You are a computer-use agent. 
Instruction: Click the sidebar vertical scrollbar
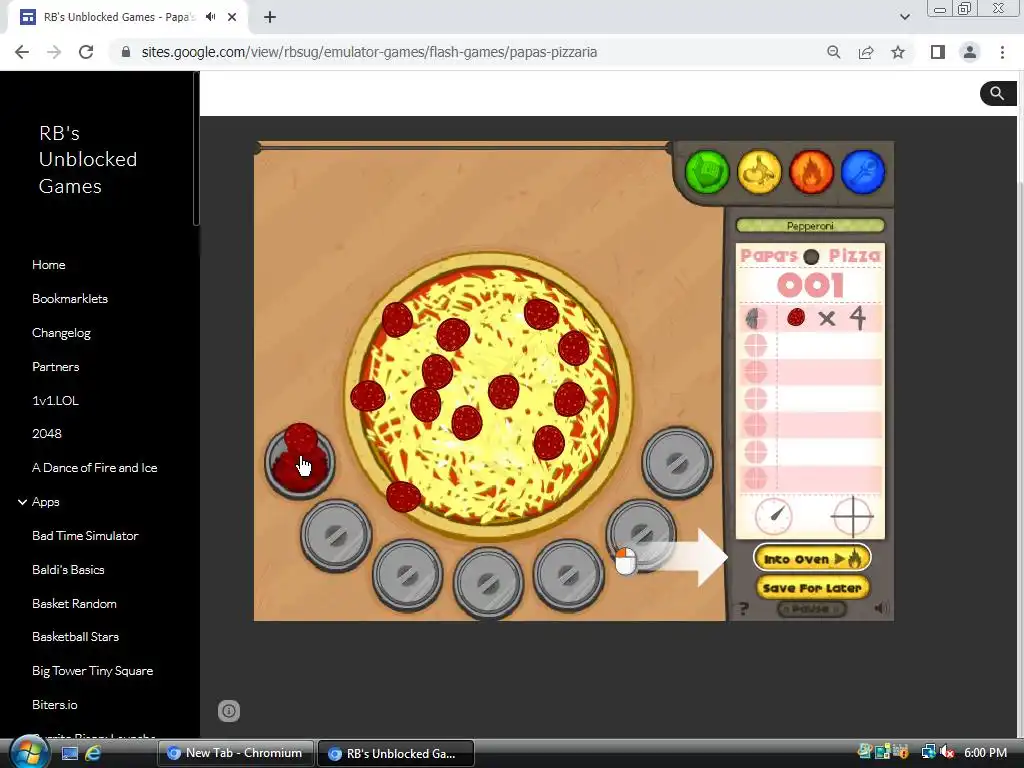coord(196,149)
